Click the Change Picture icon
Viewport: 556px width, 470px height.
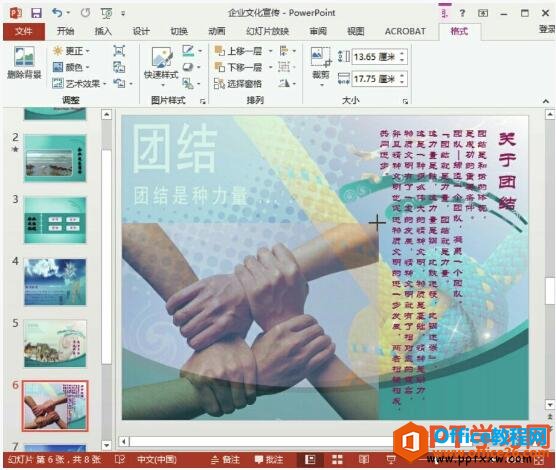(119, 67)
